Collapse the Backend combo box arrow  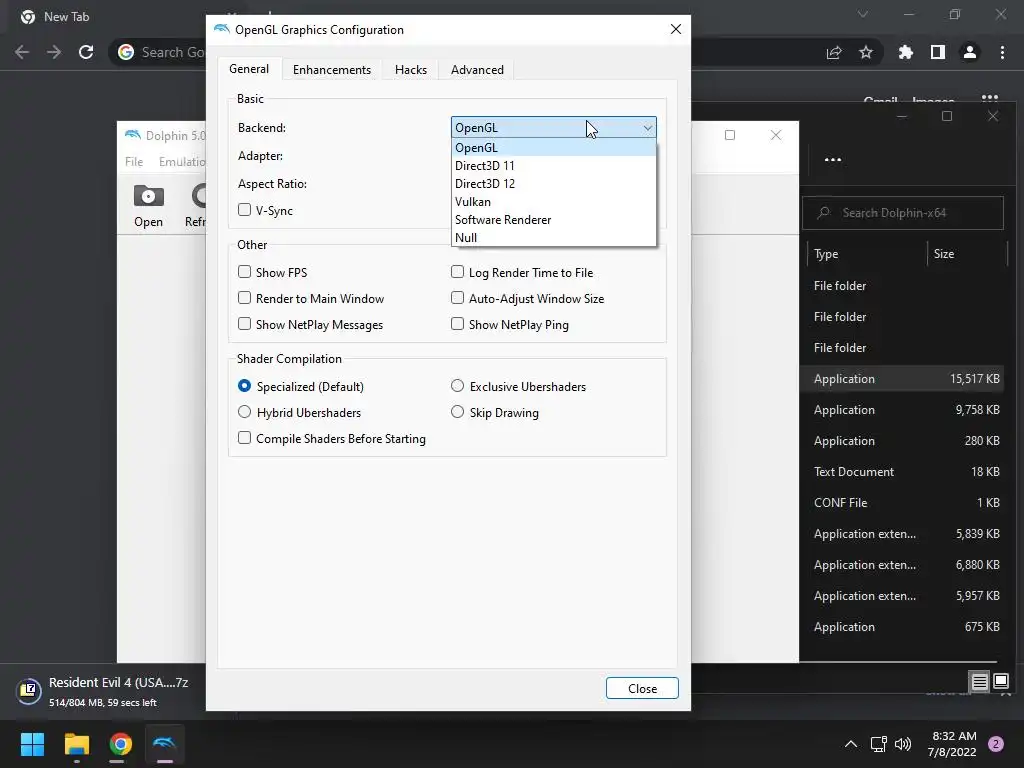647,128
